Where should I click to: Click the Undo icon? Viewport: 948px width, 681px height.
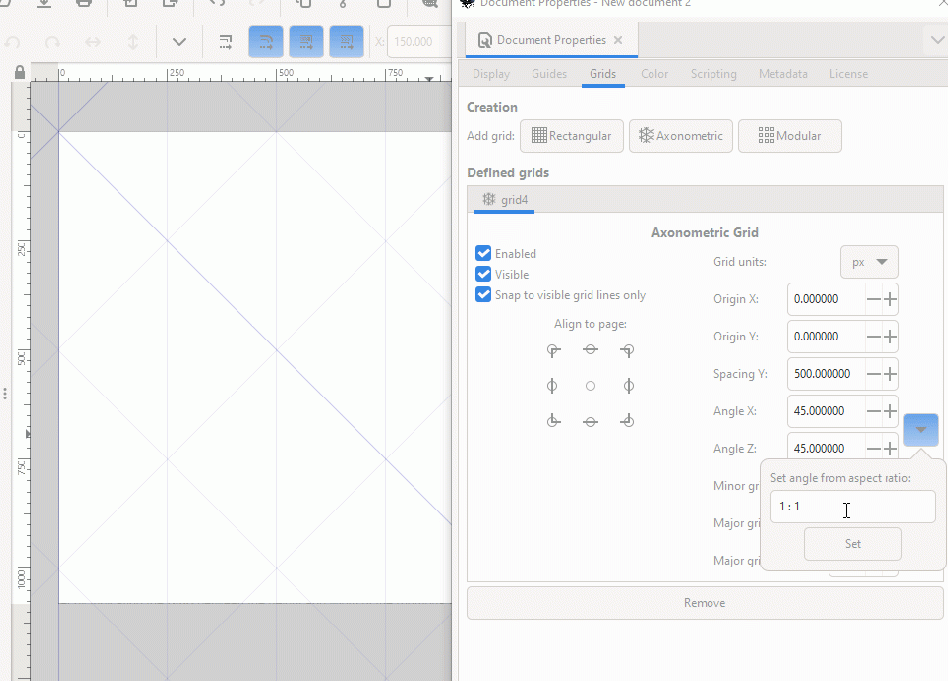(x=14, y=42)
